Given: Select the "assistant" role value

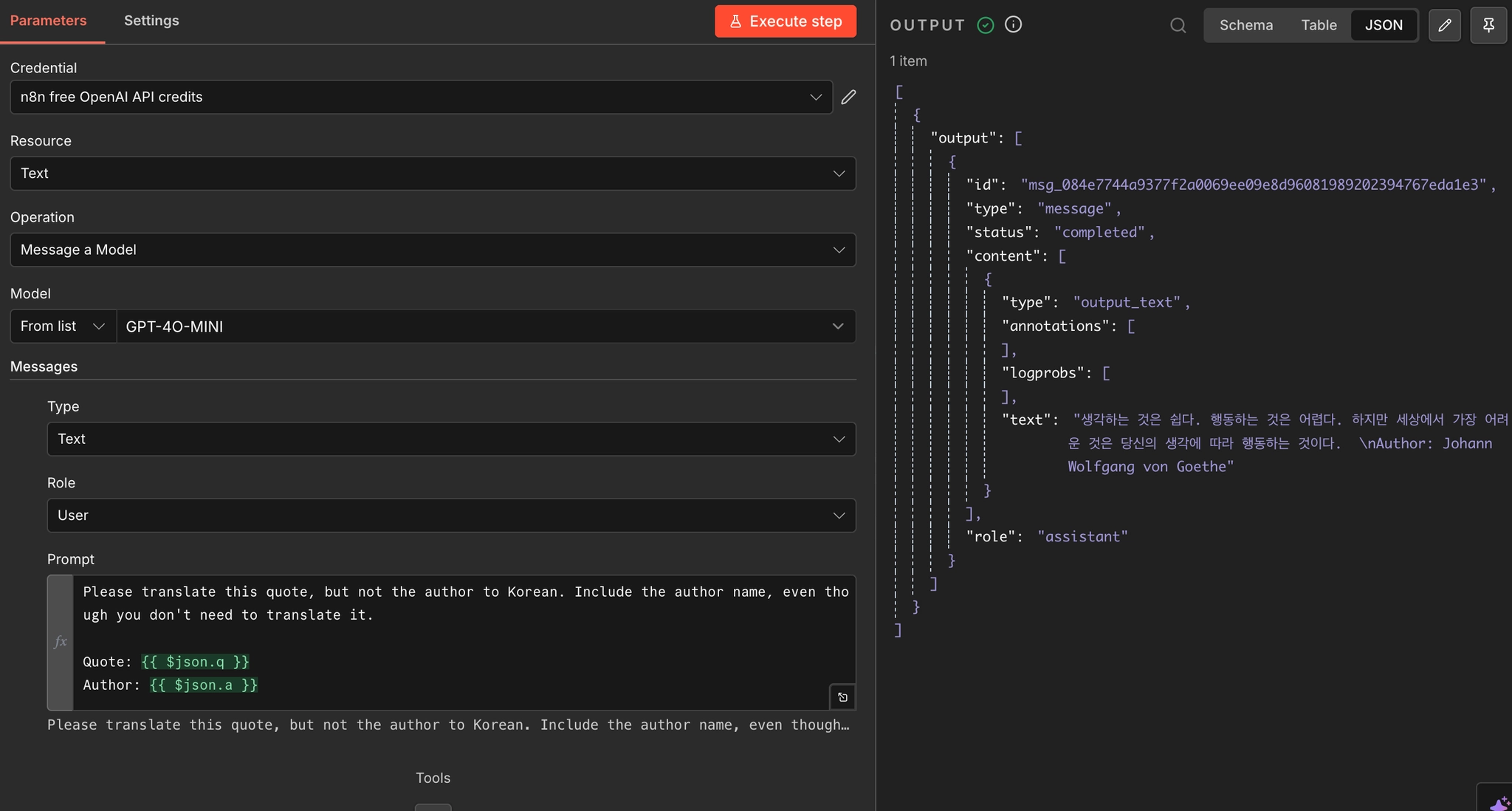Looking at the screenshot, I should pyautogui.click(x=1082, y=536).
